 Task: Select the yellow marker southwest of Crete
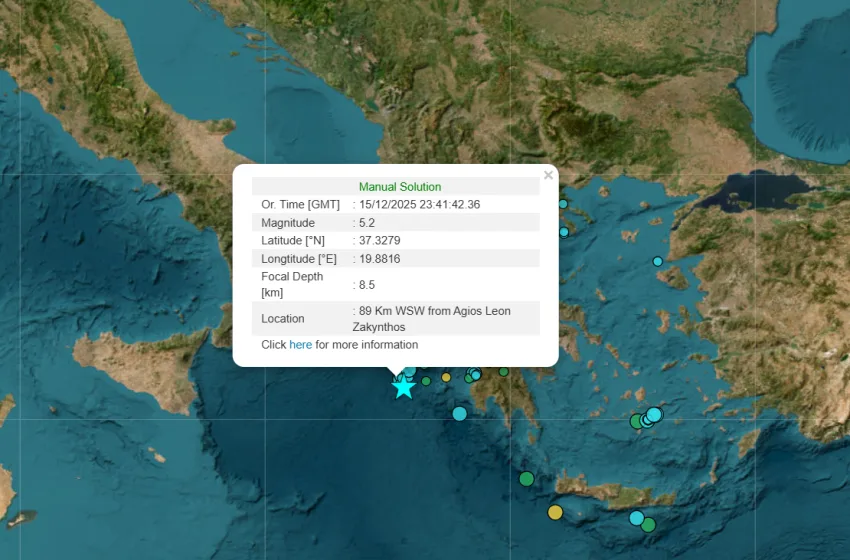click(x=555, y=512)
